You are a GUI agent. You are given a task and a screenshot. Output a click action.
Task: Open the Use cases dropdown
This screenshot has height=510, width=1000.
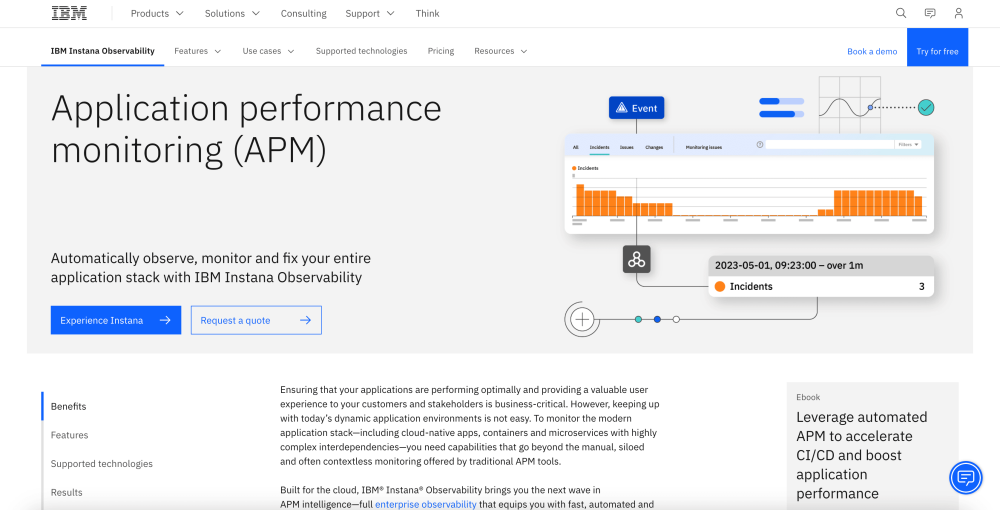point(268,51)
